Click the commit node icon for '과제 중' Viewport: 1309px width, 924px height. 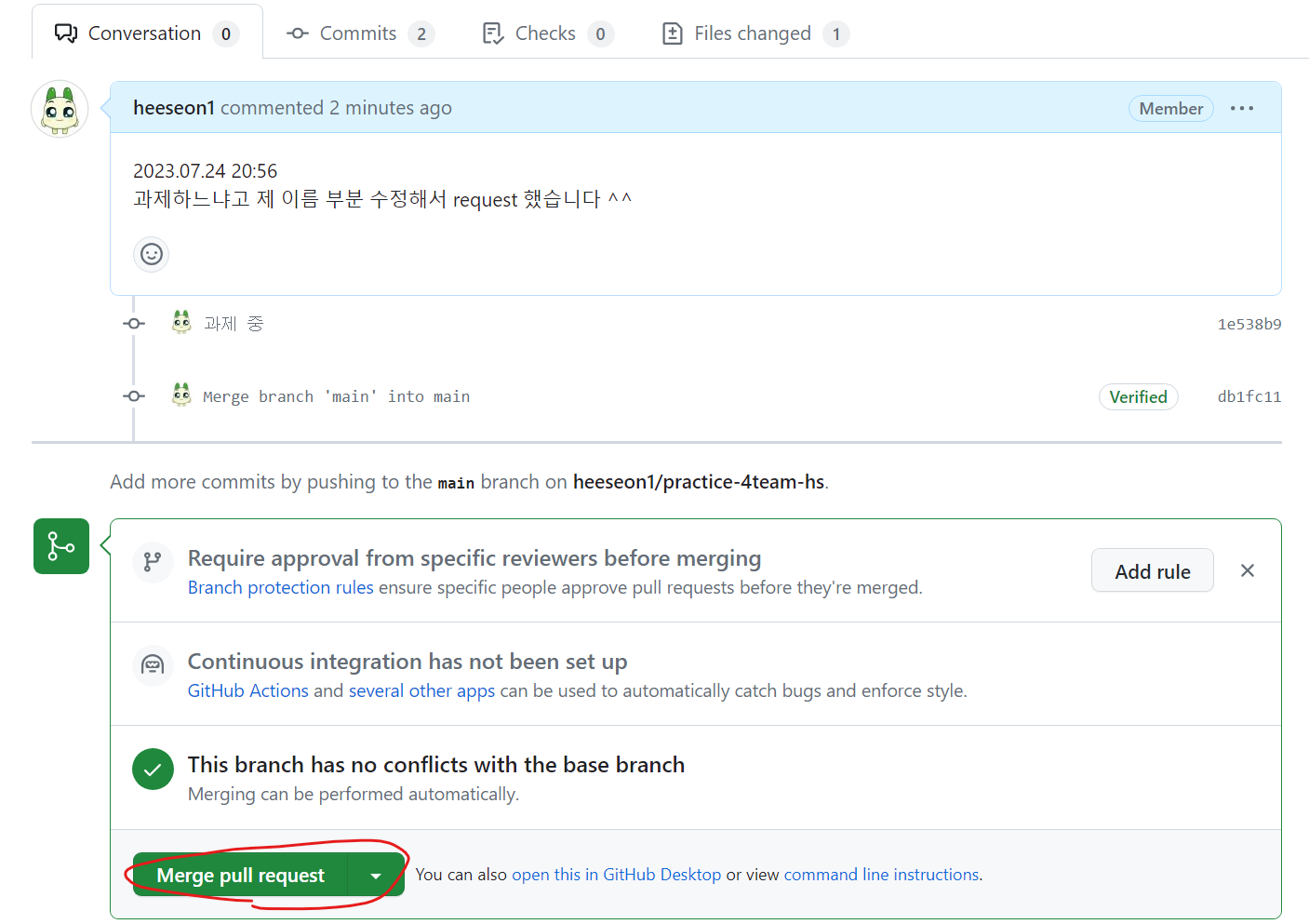[x=134, y=324]
